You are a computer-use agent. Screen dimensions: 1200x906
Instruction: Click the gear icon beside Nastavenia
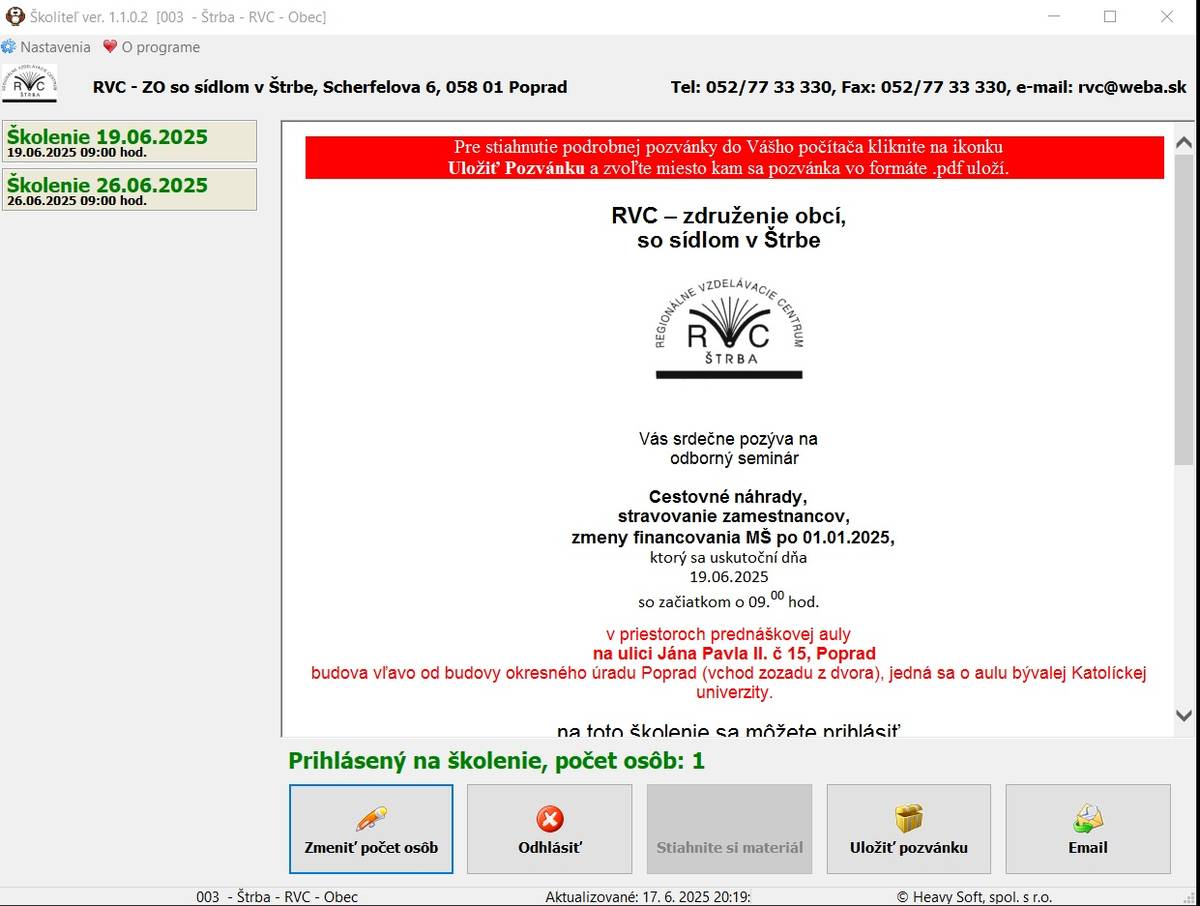9,47
